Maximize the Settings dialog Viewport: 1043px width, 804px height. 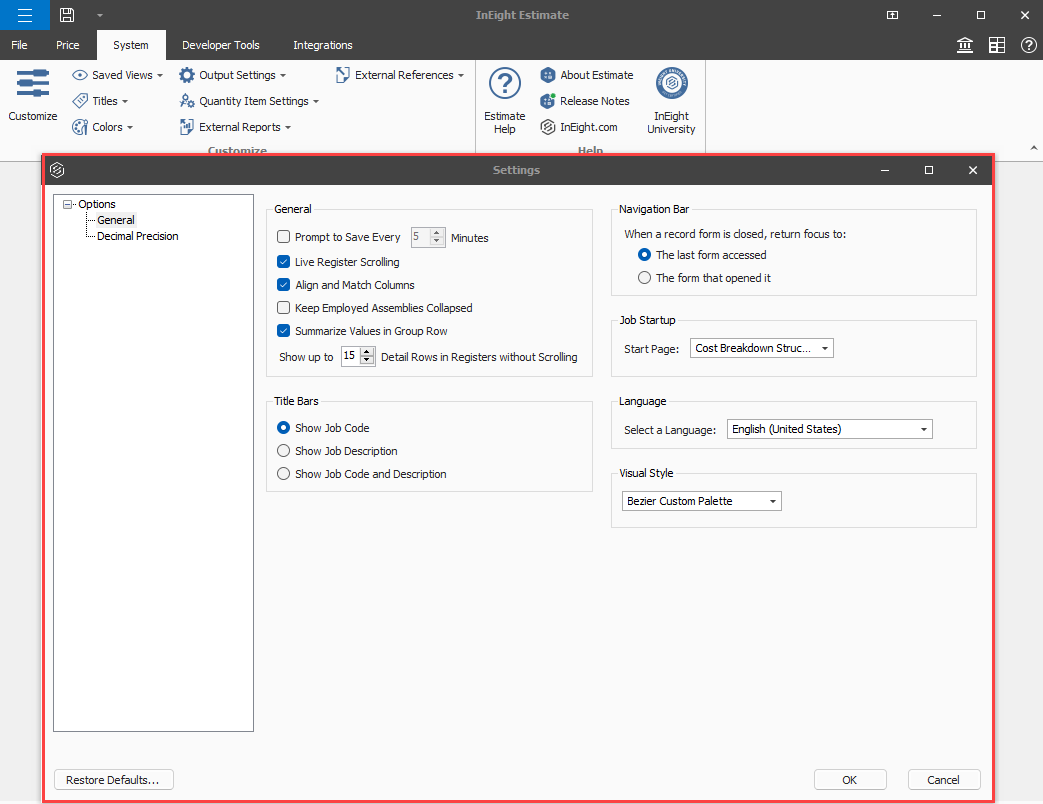coord(929,170)
